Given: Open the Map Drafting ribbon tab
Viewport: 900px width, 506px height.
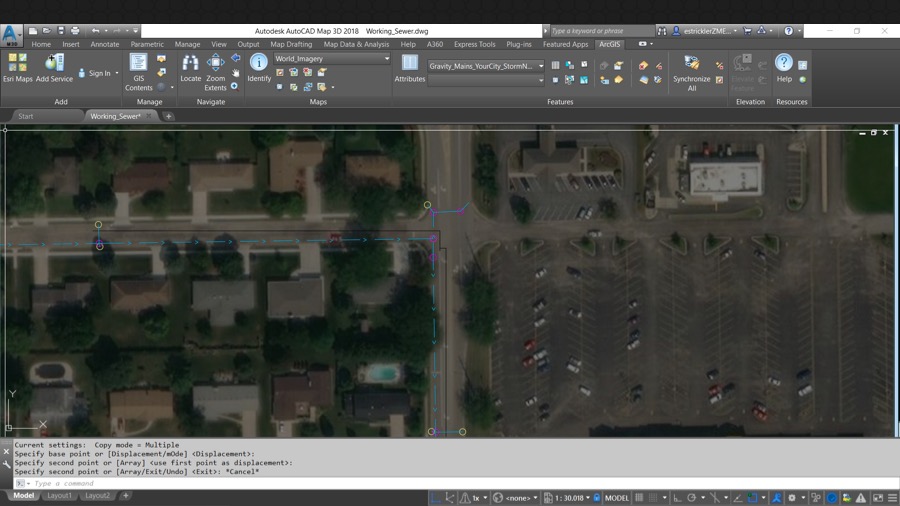Looking at the screenshot, I should pyautogui.click(x=291, y=44).
